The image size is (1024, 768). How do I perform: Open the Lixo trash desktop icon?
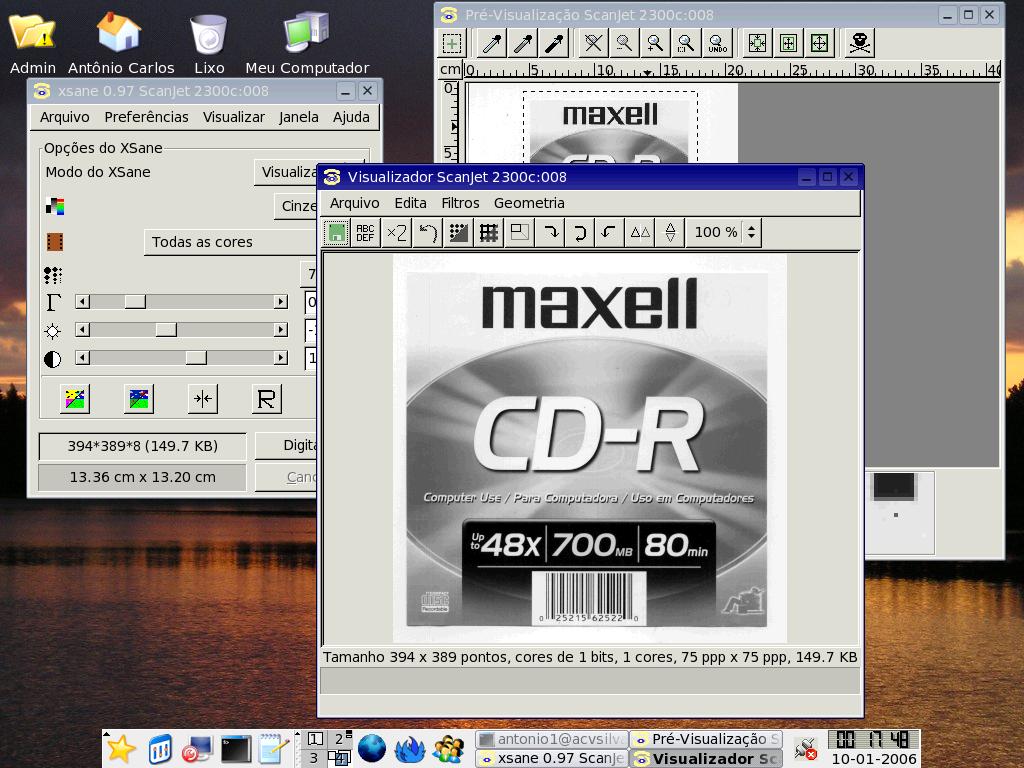[209, 42]
